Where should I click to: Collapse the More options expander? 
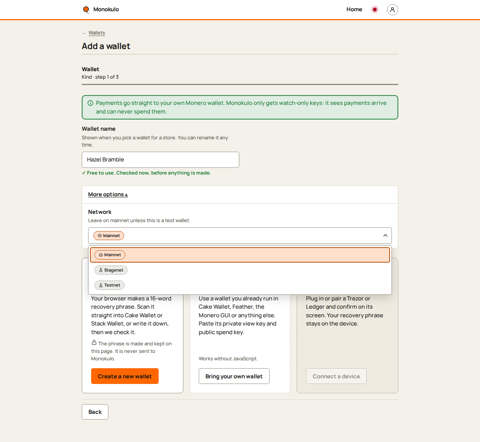coord(108,194)
